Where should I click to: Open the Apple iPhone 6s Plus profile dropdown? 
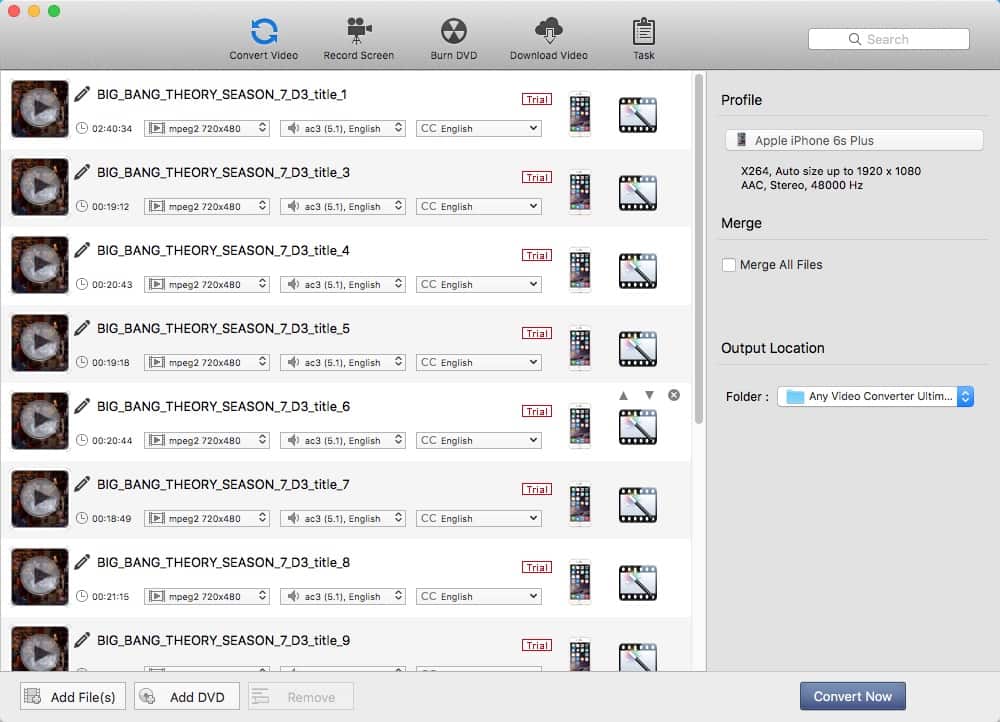(853, 141)
